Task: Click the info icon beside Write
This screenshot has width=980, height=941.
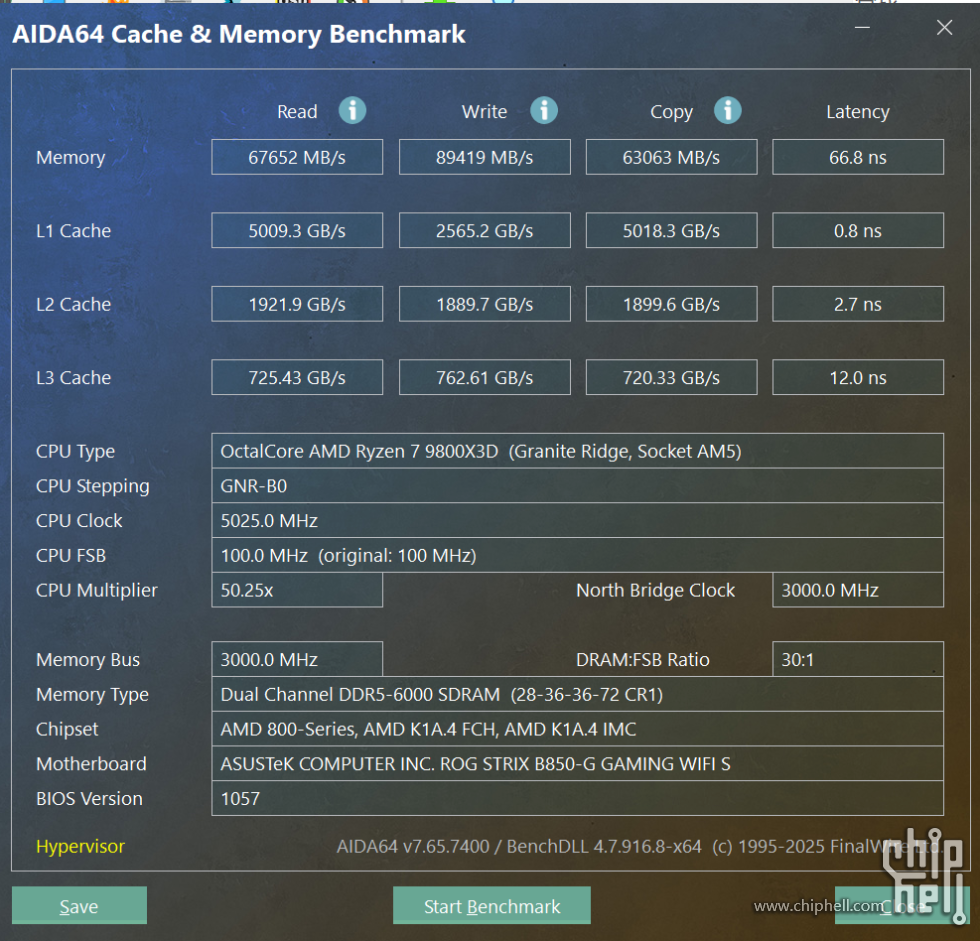Action: pyautogui.click(x=543, y=110)
